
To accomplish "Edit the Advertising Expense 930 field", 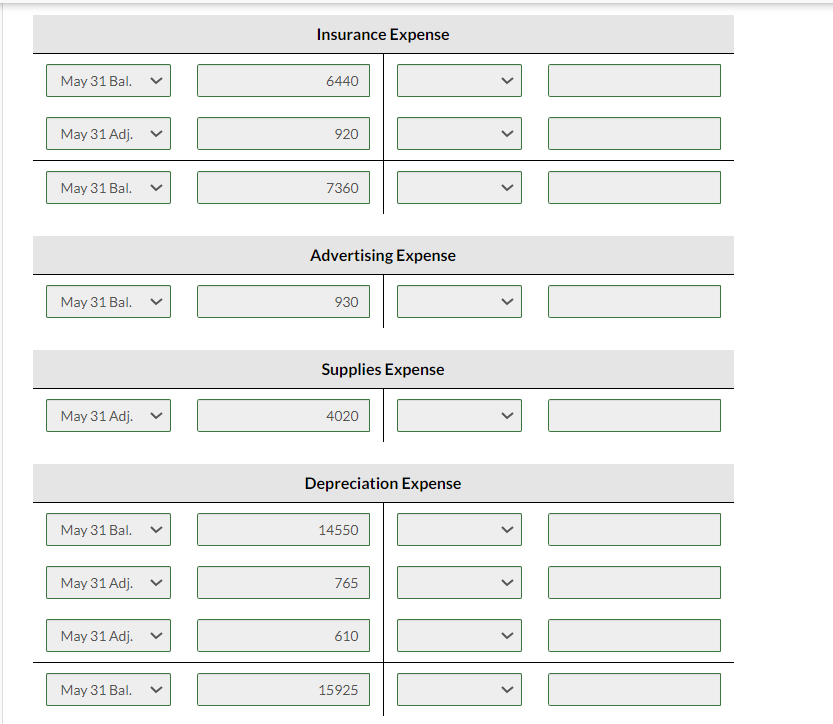I will pos(283,302).
